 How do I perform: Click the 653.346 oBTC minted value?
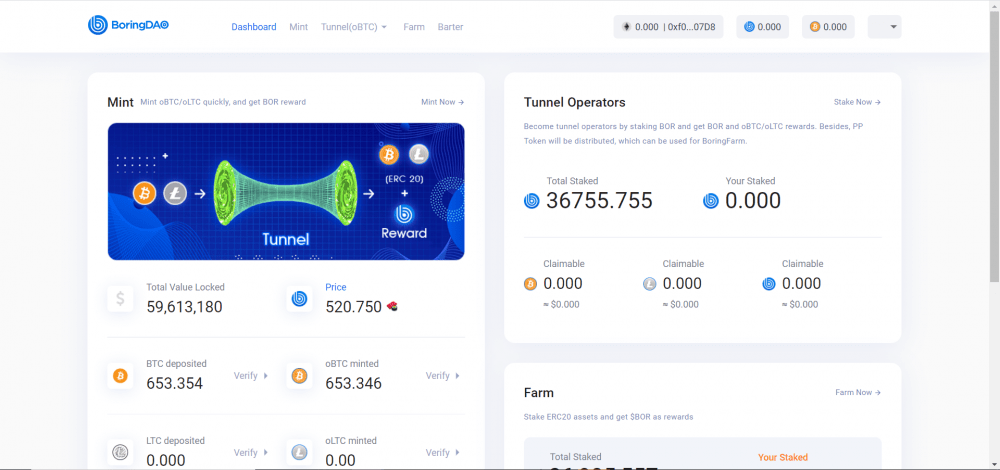[354, 383]
